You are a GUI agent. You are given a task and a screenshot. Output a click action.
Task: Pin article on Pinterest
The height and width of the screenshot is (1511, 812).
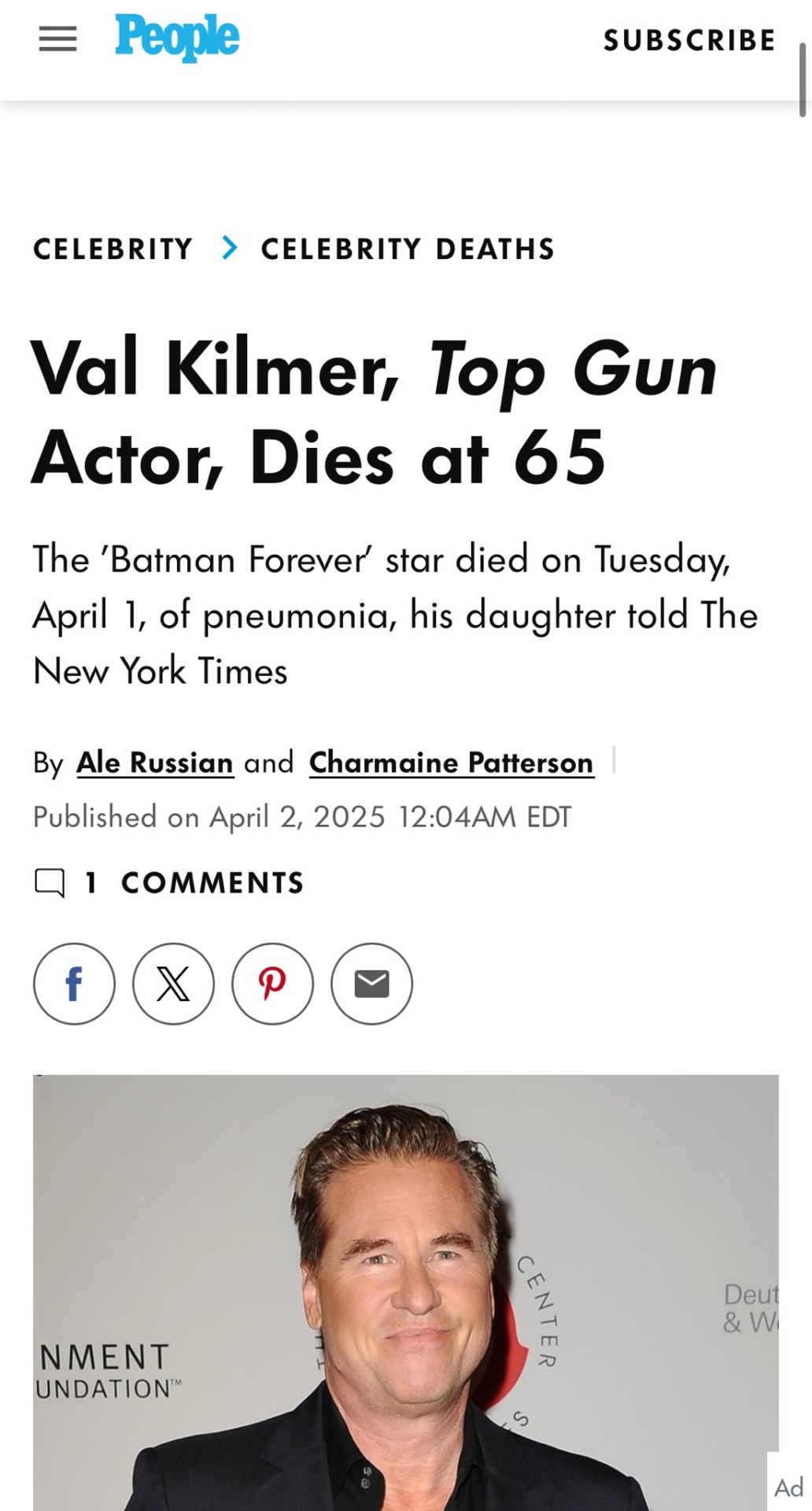(272, 984)
